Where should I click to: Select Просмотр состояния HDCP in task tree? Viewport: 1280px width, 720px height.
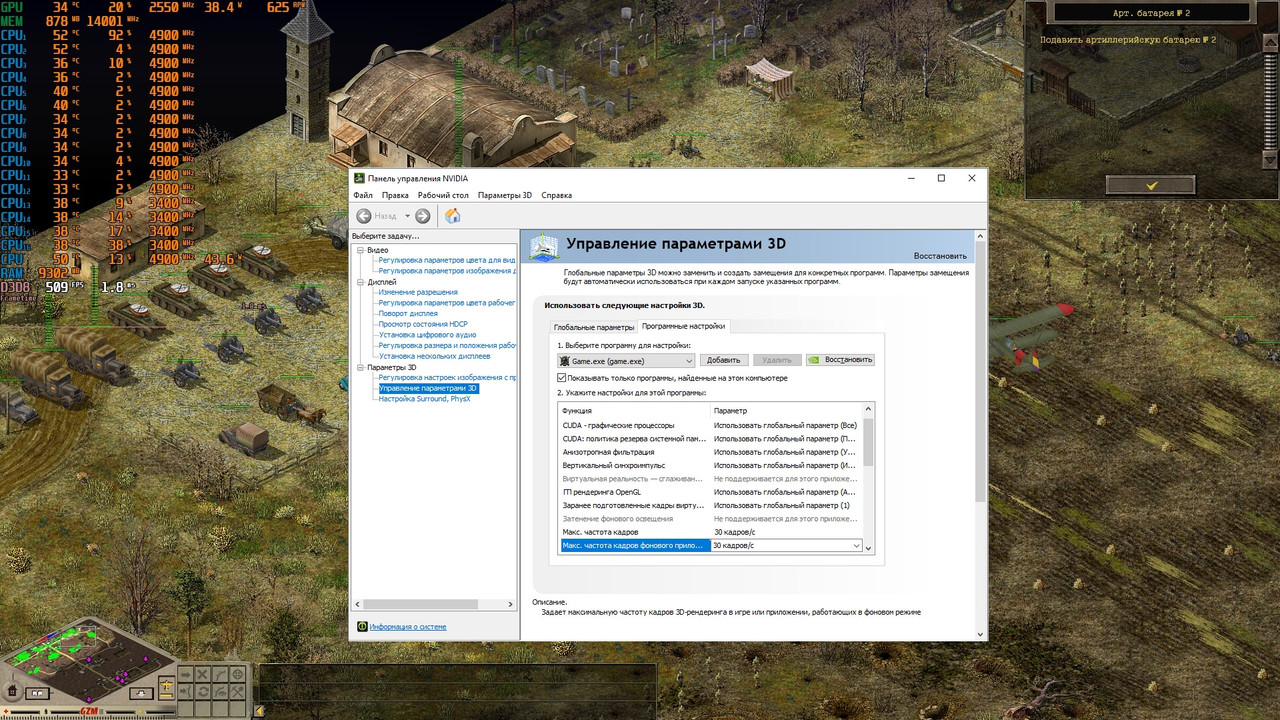(422, 324)
